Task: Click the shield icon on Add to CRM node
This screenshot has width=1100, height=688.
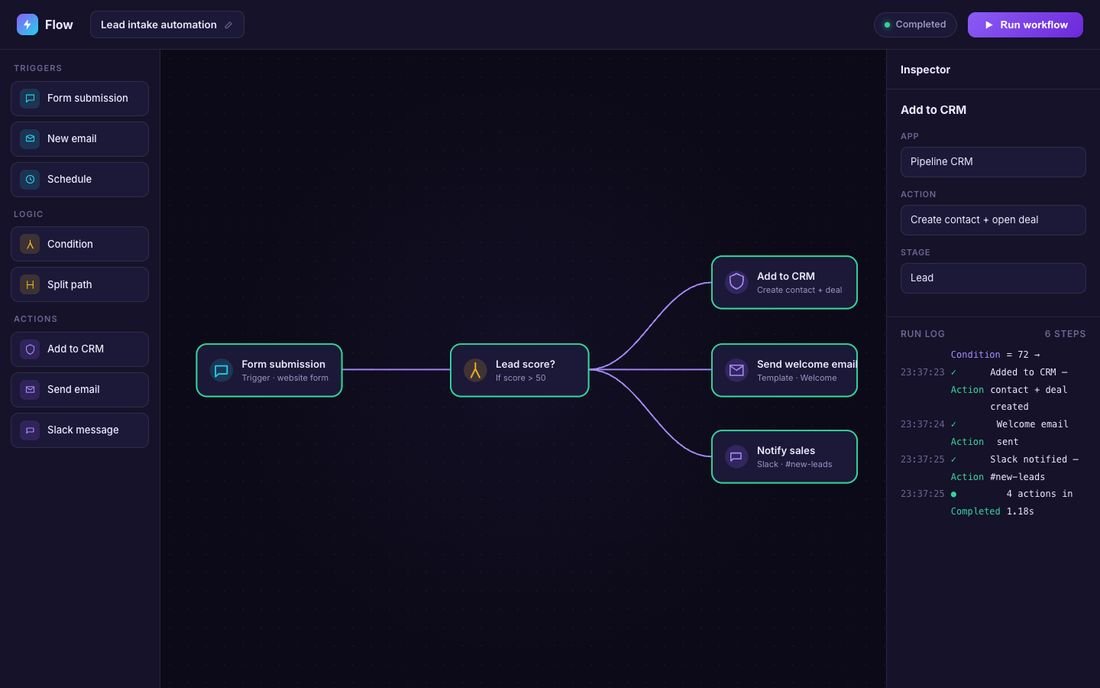Action: click(x=736, y=282)
